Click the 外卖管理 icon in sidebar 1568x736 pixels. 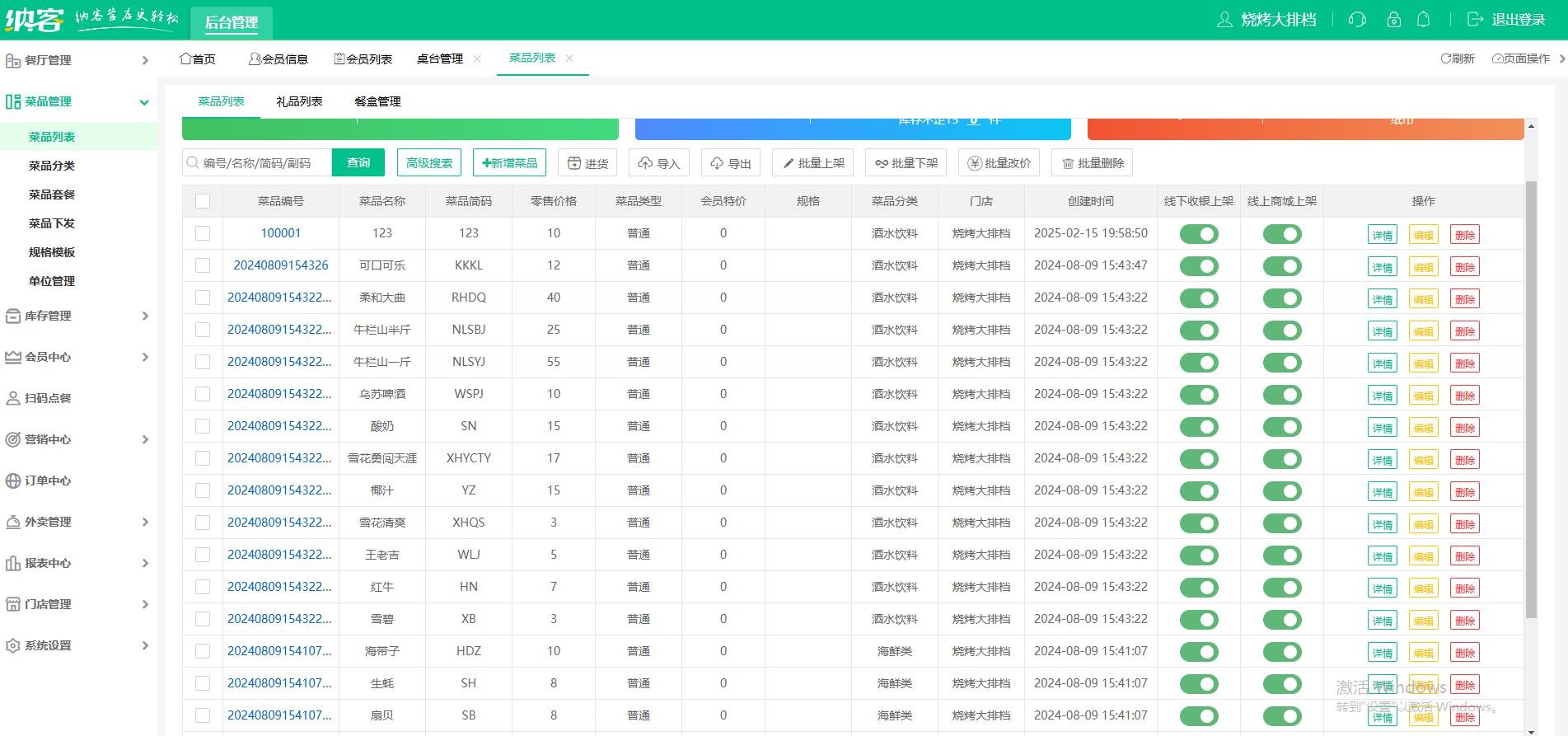coord(13,522)
